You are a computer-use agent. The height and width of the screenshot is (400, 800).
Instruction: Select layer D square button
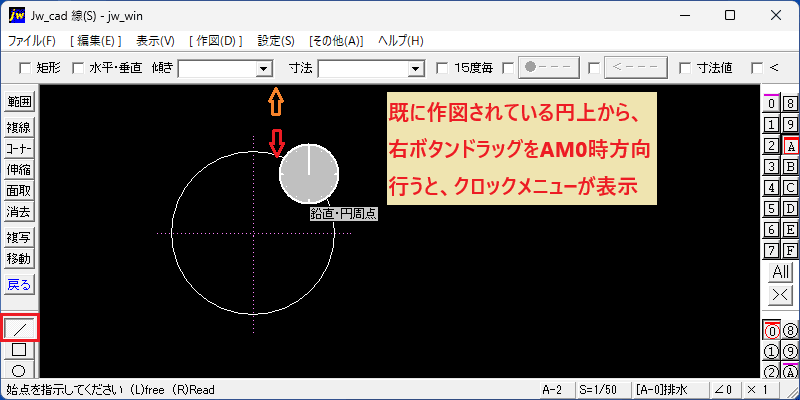tap(790, 209)
